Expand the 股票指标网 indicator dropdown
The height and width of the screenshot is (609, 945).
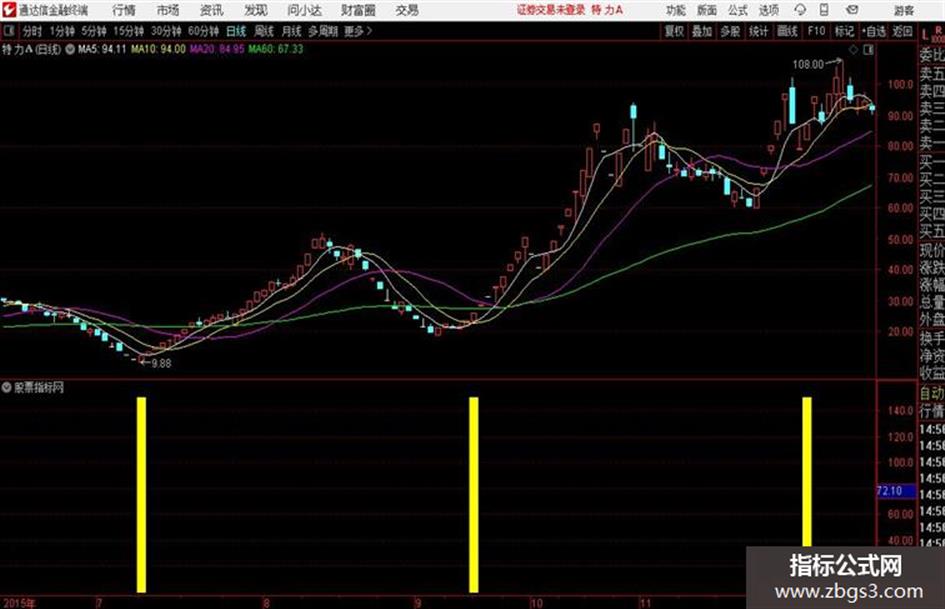click(x=7, y=388)
